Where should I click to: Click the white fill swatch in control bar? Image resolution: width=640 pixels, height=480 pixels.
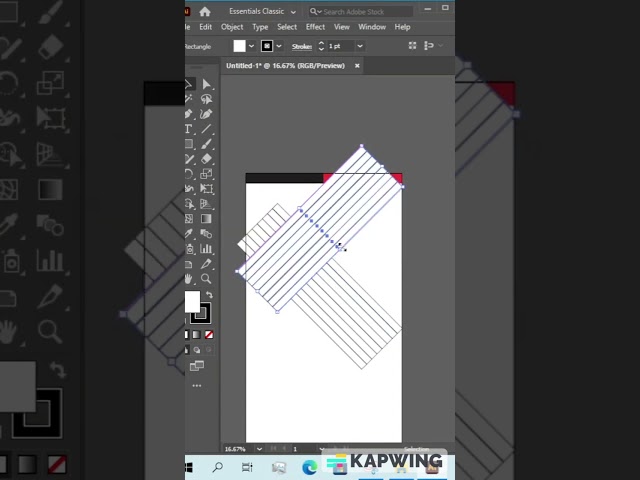[240, 46]
